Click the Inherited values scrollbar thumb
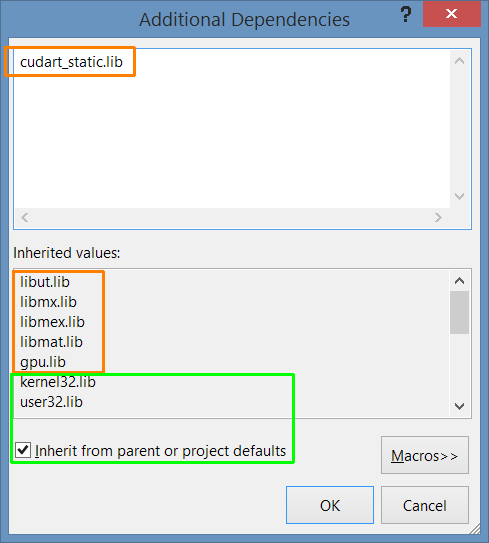Viewport: 489px width, 543px height. click(x=460, y=312)
